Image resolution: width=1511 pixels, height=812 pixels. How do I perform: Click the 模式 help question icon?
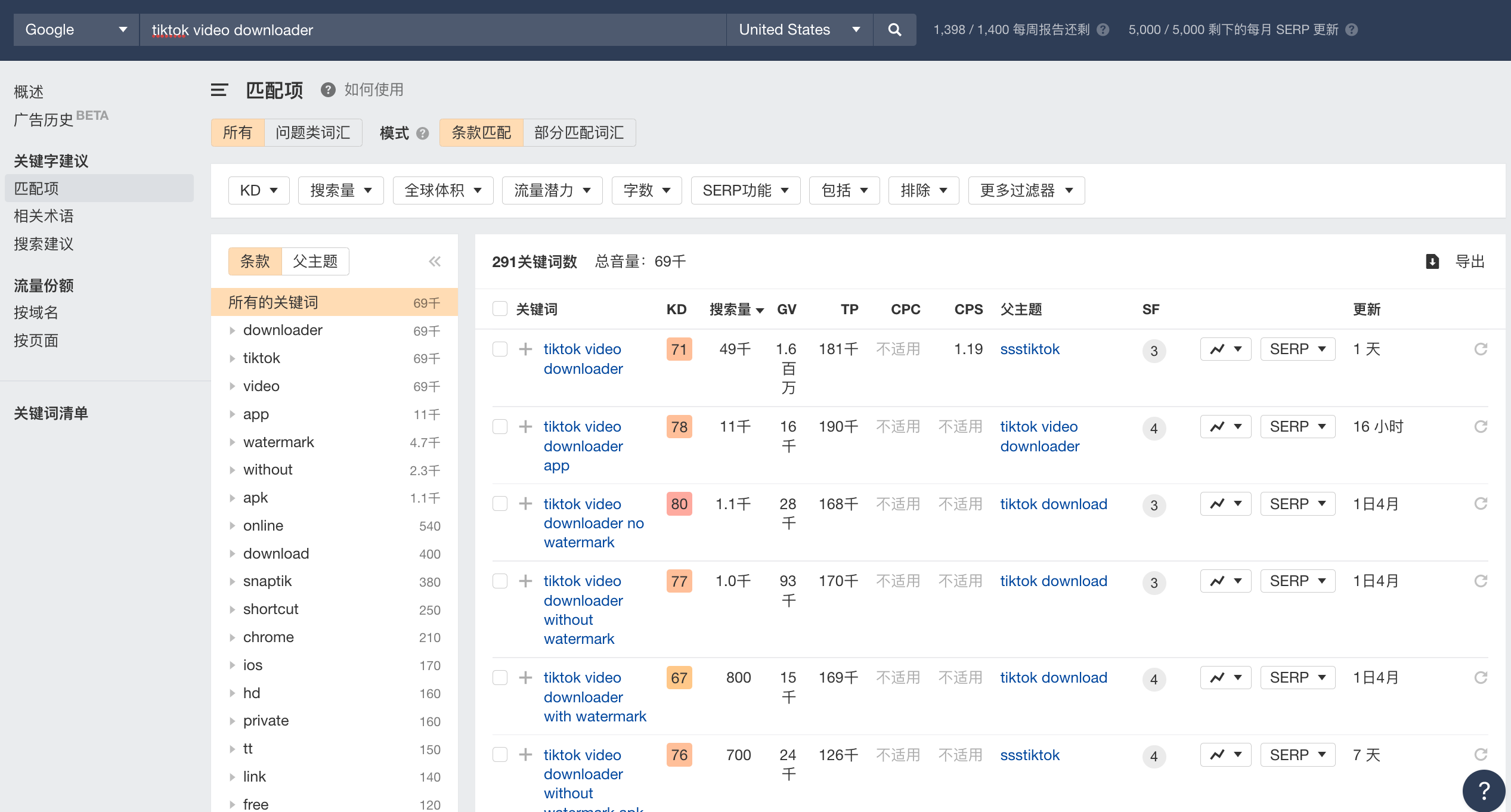[x=423, y=134]
